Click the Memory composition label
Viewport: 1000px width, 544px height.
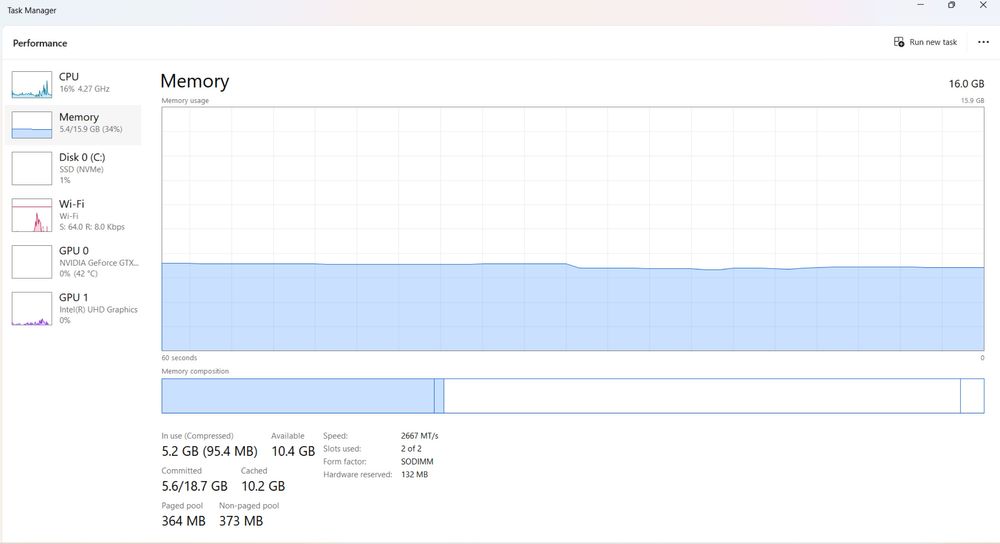[195, 371]
